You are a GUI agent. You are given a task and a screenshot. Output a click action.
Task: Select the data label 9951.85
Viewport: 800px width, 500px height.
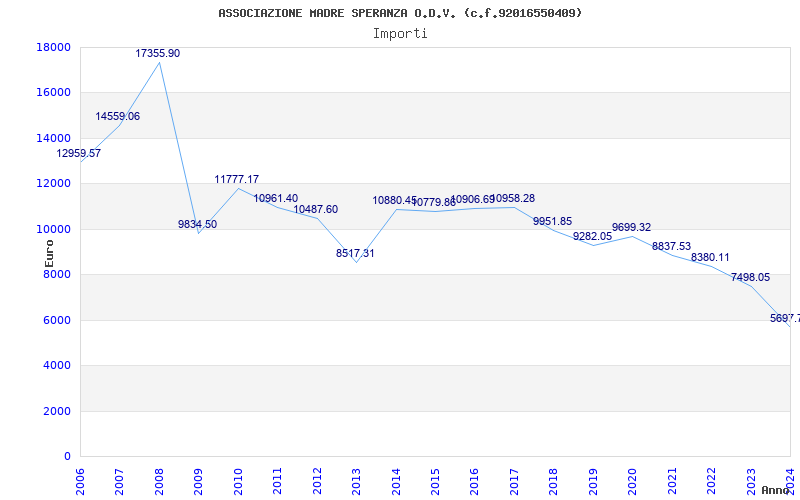click(x=553, y=221)
